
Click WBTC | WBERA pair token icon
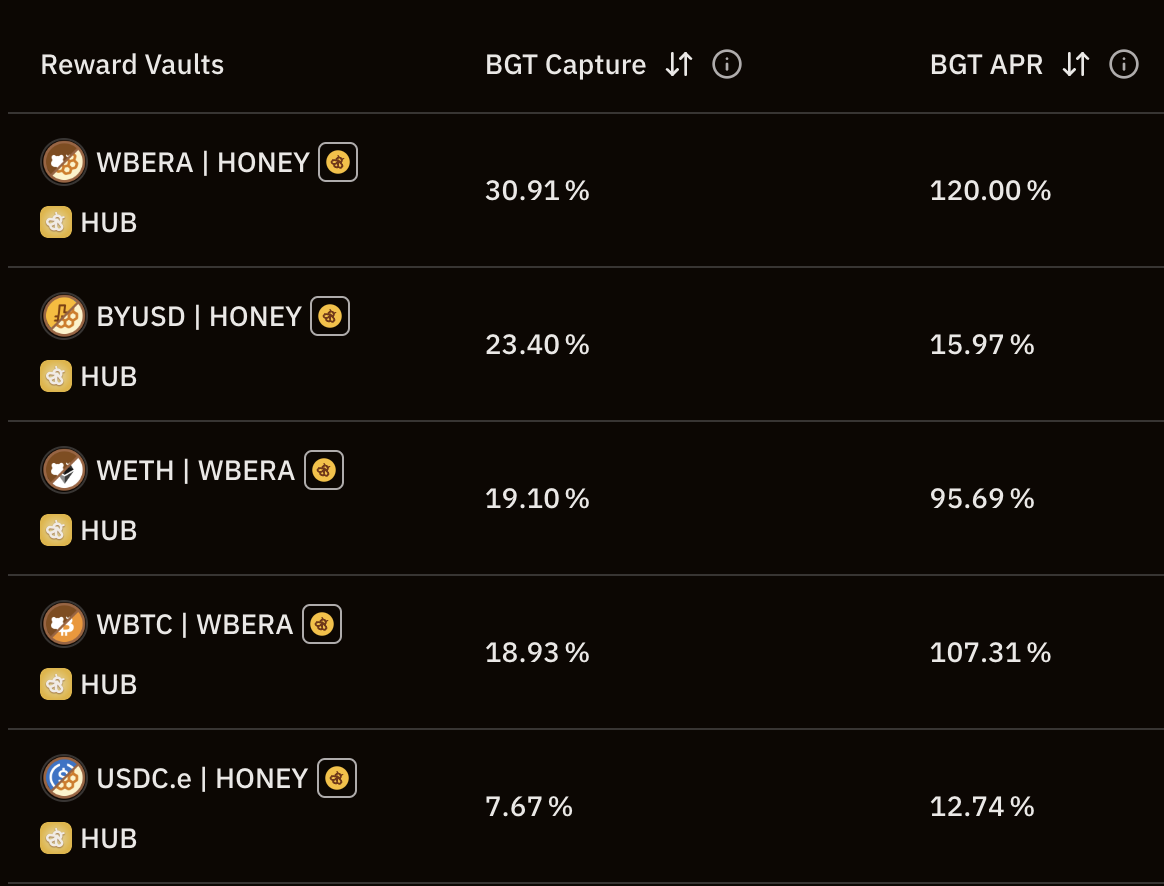[x=64, y=624]
